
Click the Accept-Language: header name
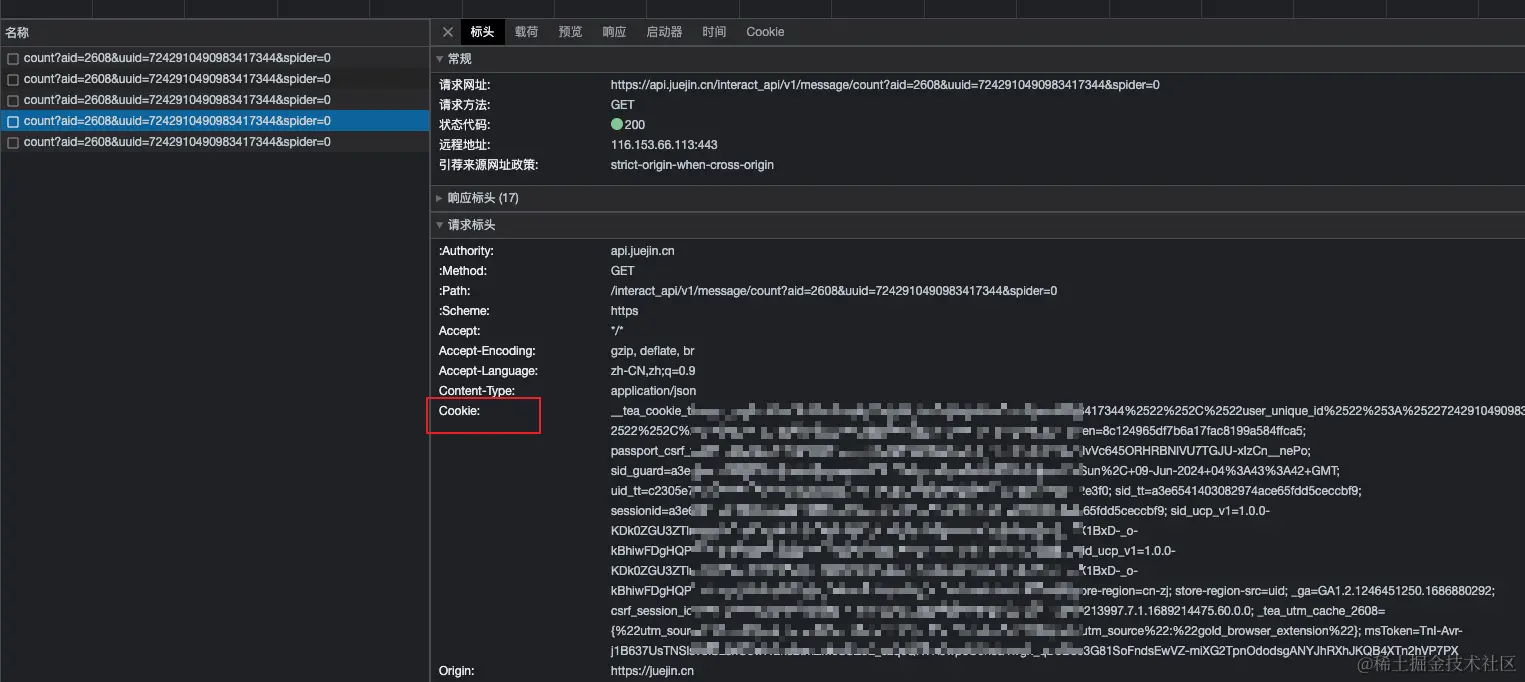click(488, 371)
